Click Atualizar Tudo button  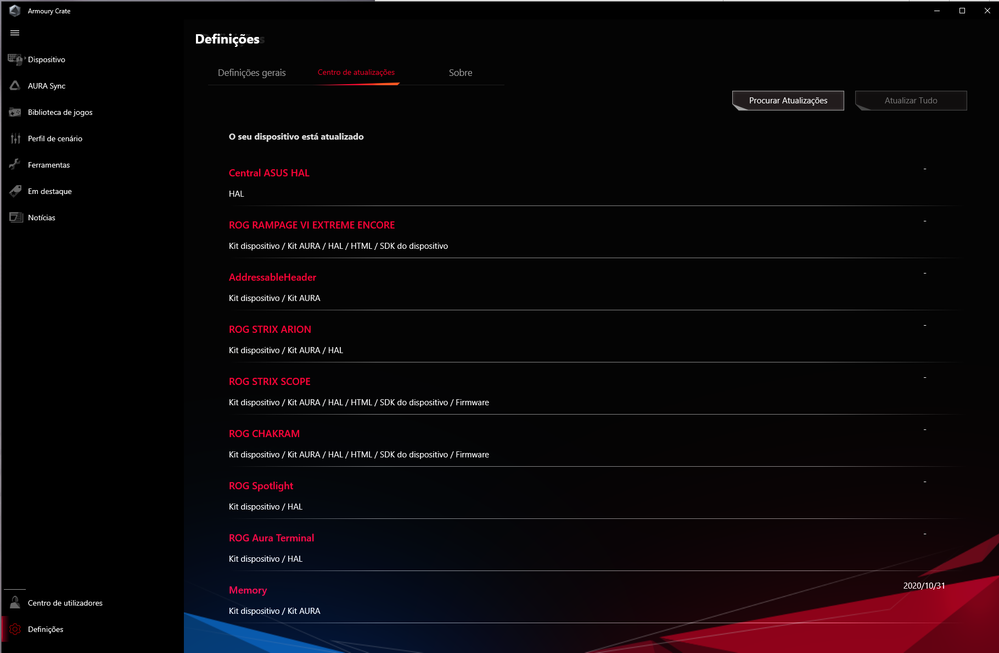coord(910,101)
